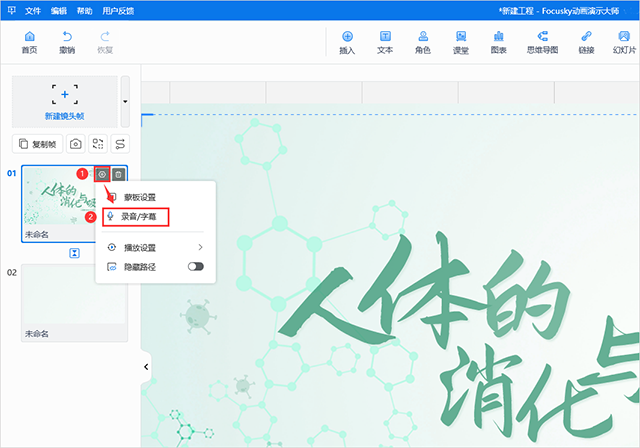The image size is (640, 448).
Task: Click the transition icon between frames
Action: (74, 253)
